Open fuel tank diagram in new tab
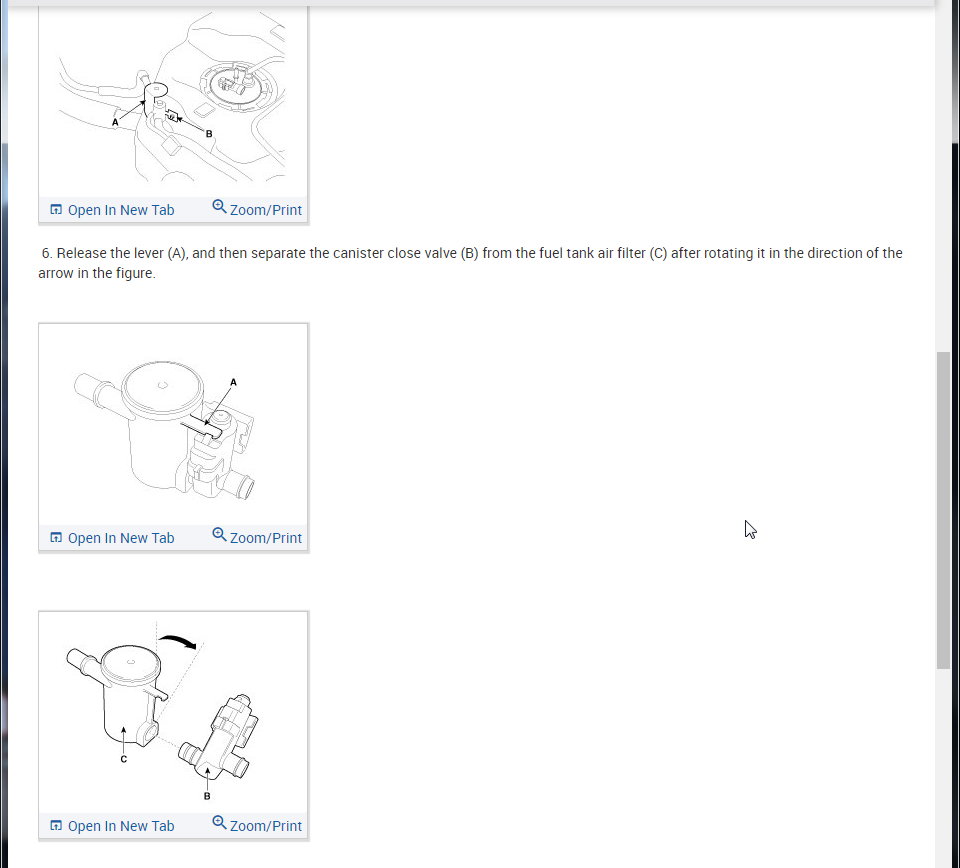 point(112,210)
